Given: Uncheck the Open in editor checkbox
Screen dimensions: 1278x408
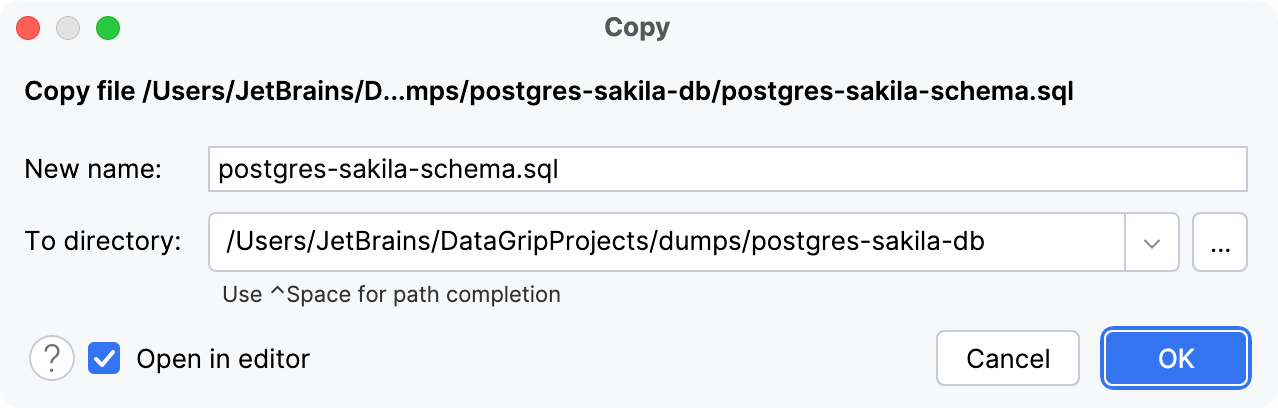Looking at the screenshot, I should coord(104,358).
